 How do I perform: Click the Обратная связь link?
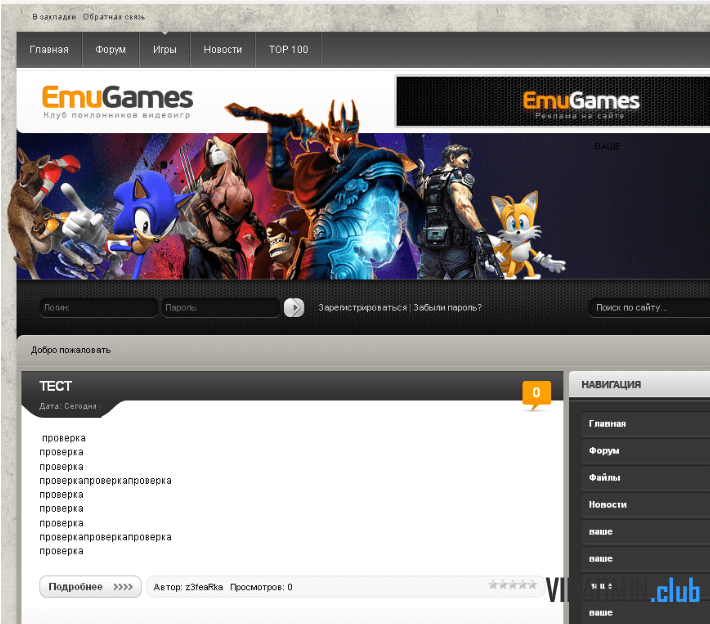pos(114,17)
